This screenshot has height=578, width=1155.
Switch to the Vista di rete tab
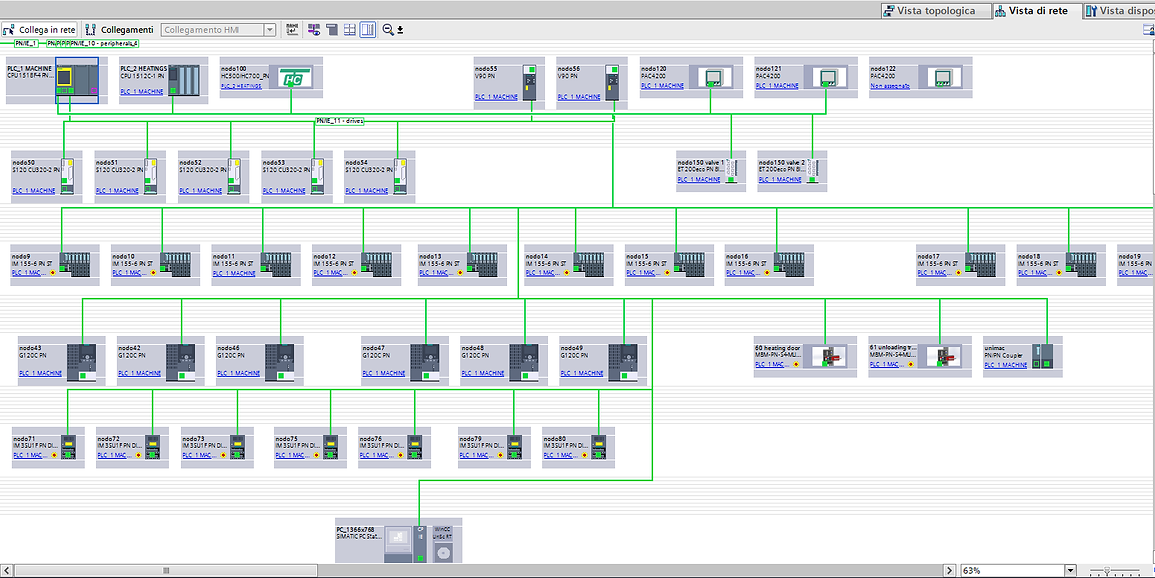click(1036, 10)
